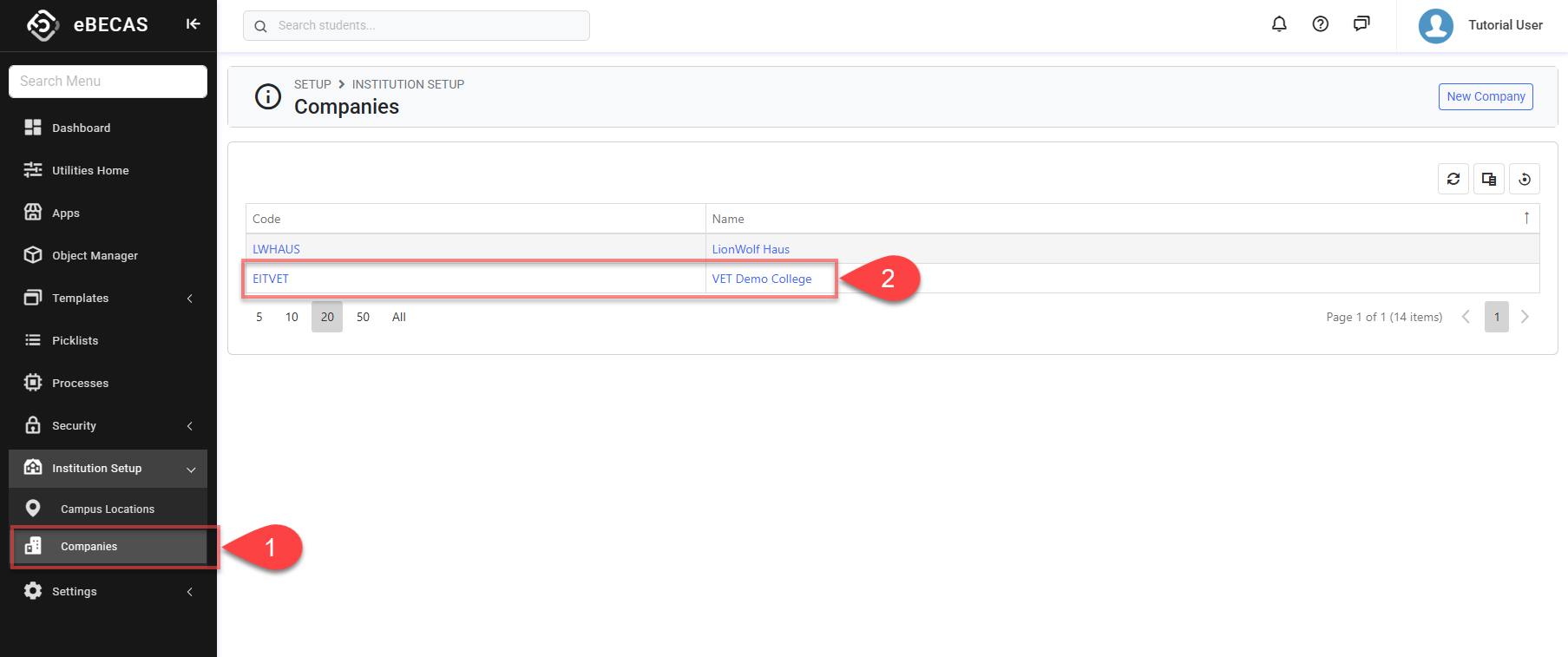Viewport: 1568px width, 657px height.
Task: Open Campus Locations in sidebar
Action: [108, 509]
